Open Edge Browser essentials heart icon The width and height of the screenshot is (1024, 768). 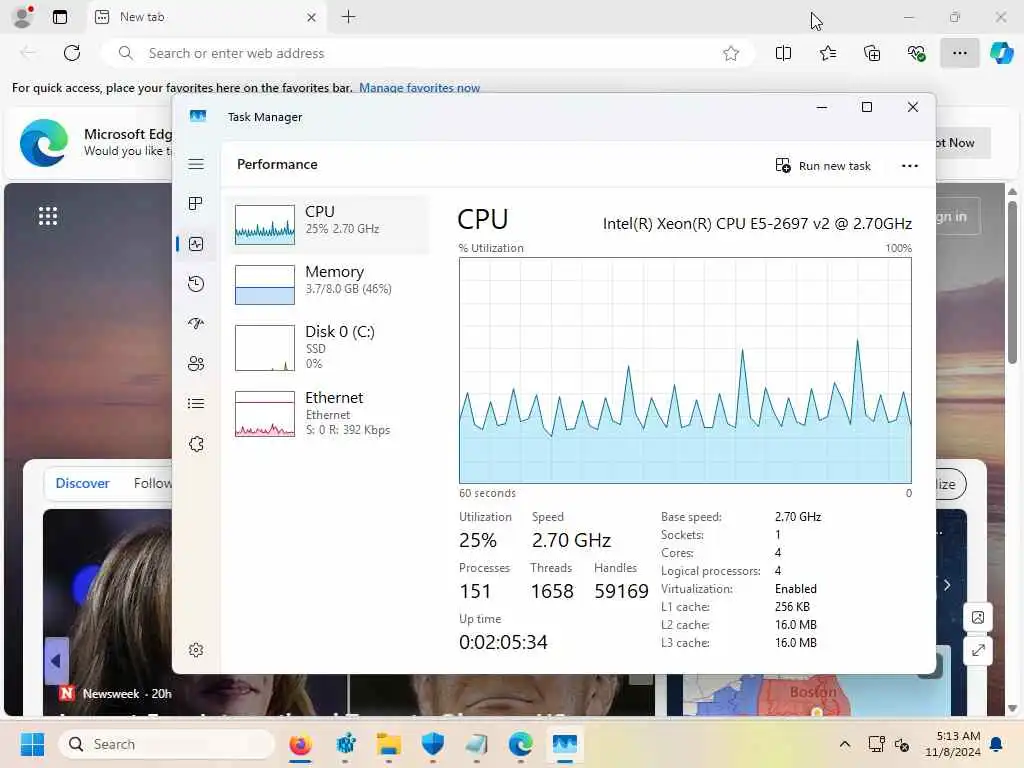click(916, 53)
